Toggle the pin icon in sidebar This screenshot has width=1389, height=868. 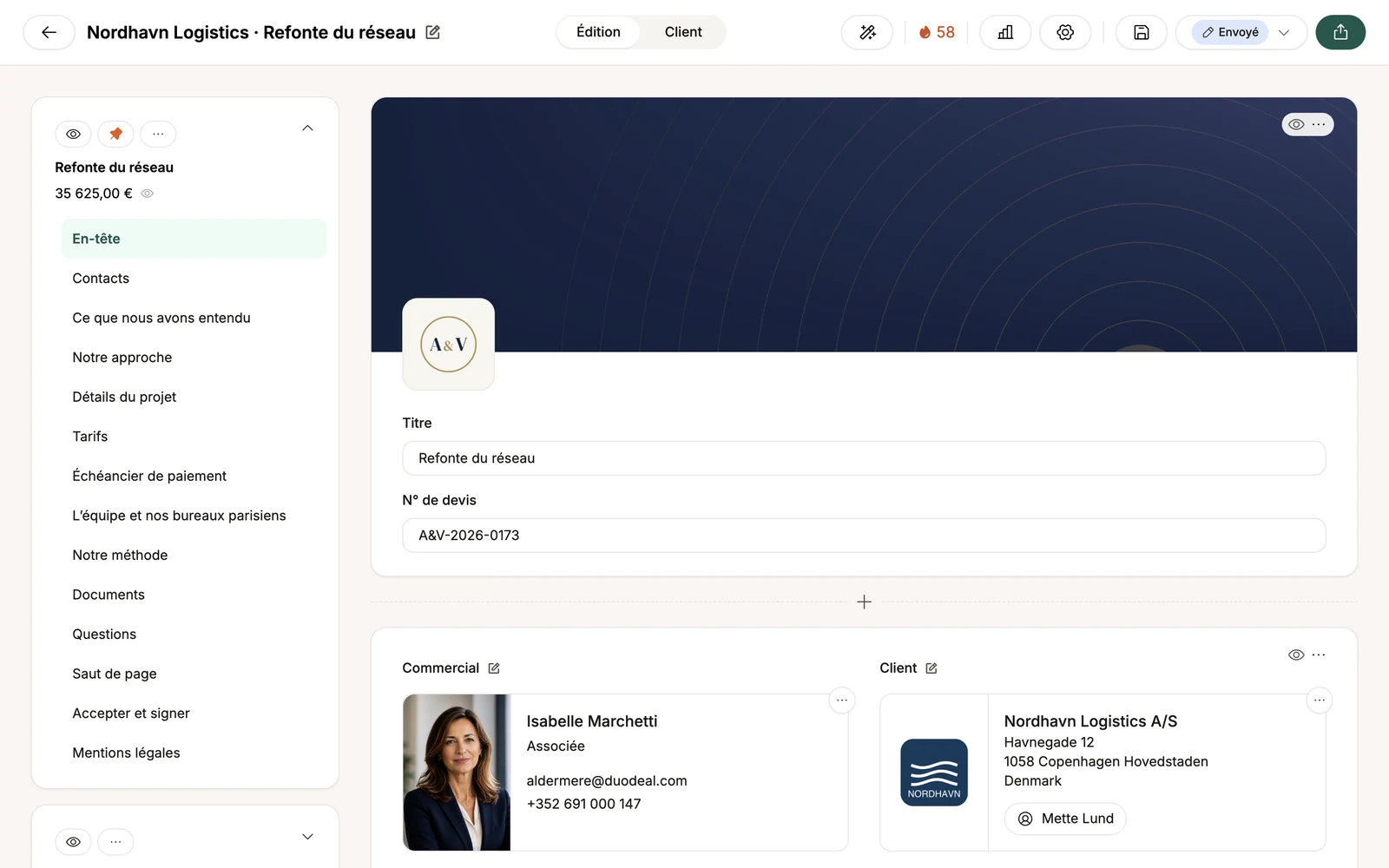115,134
